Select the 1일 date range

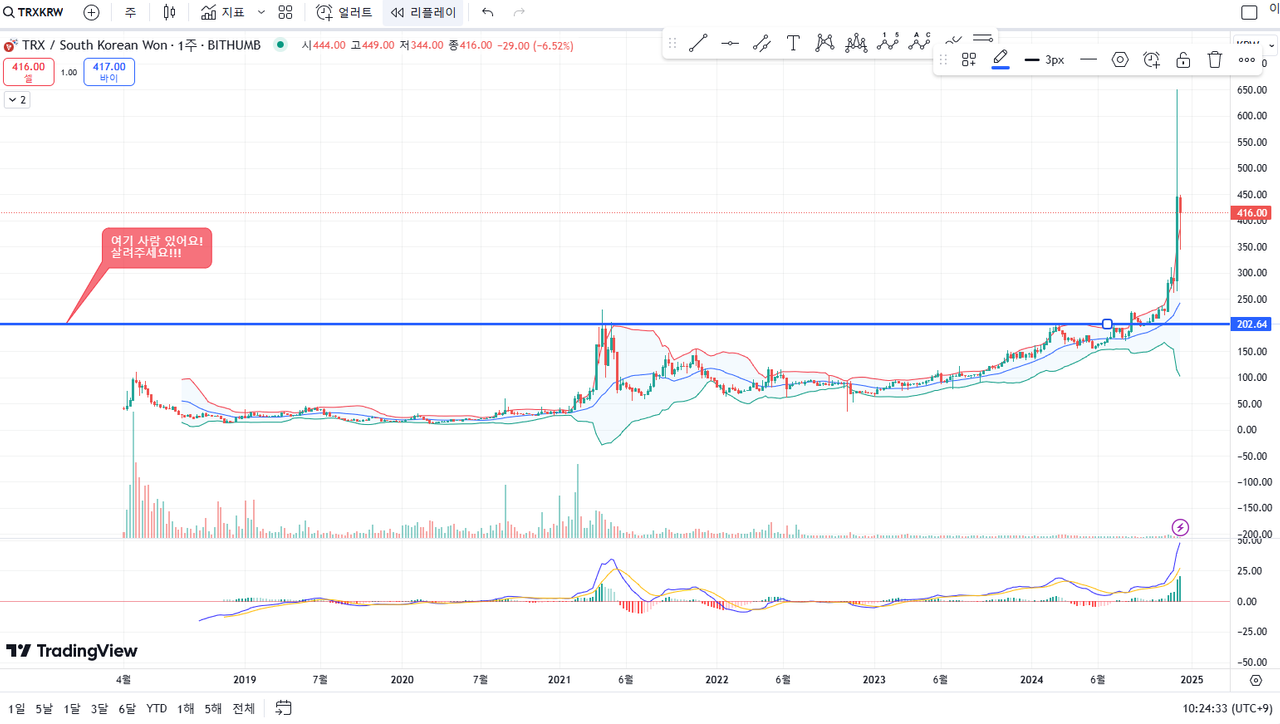tap(17, 709)
